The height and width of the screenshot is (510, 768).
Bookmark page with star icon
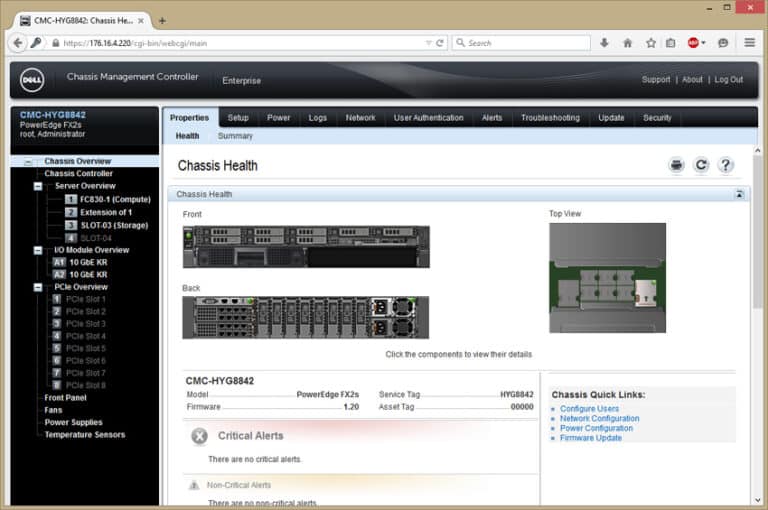650,43
